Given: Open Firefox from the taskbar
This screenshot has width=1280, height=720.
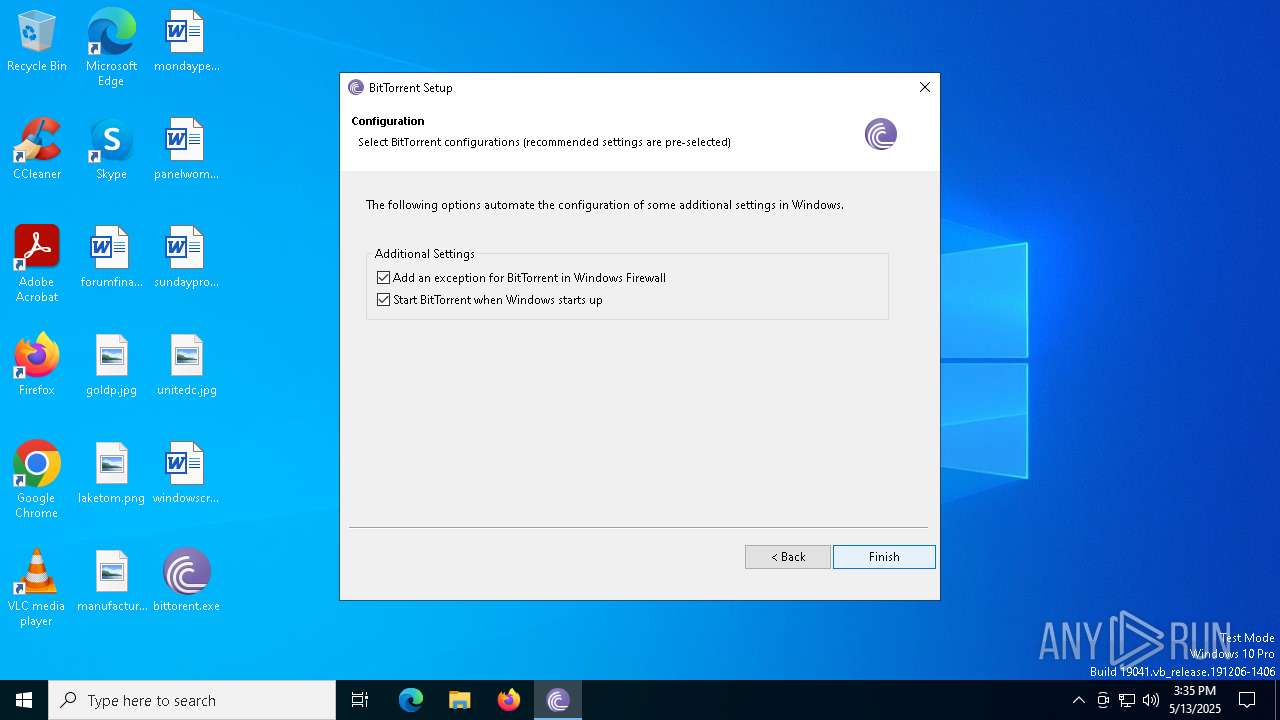Looking at the screenshot, I should pos(509,700).
